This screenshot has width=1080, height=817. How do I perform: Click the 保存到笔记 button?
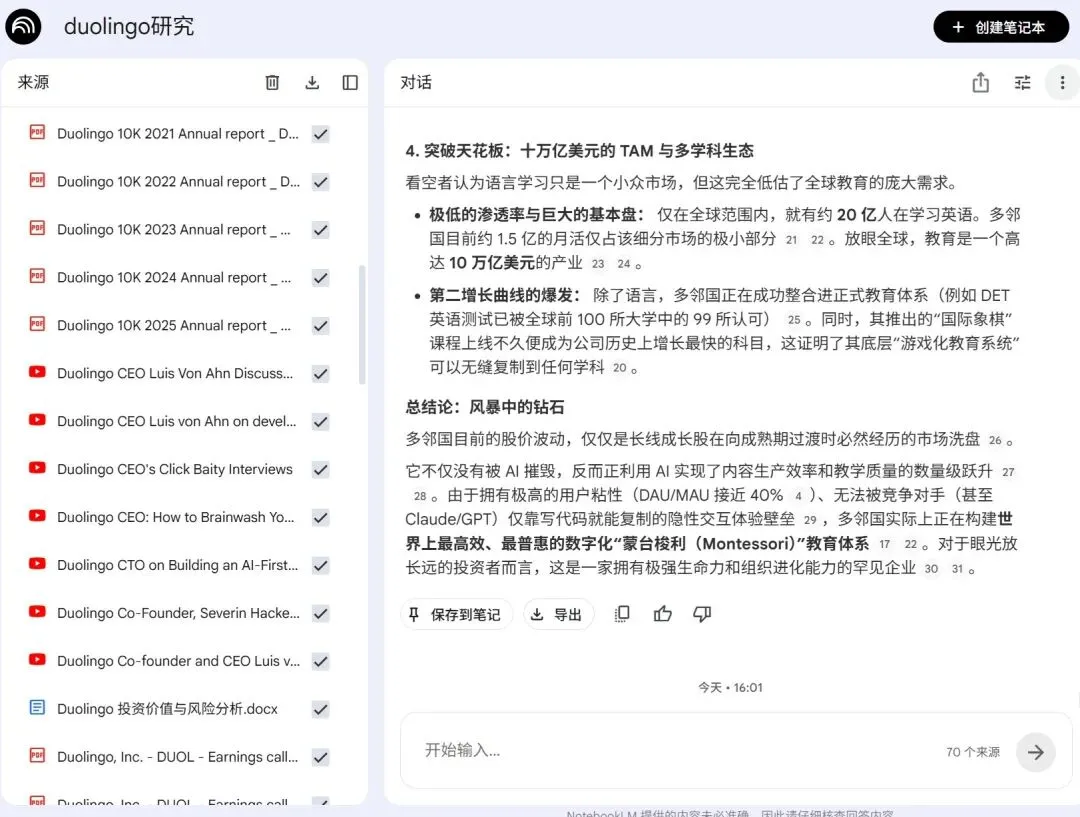point(456,614)
